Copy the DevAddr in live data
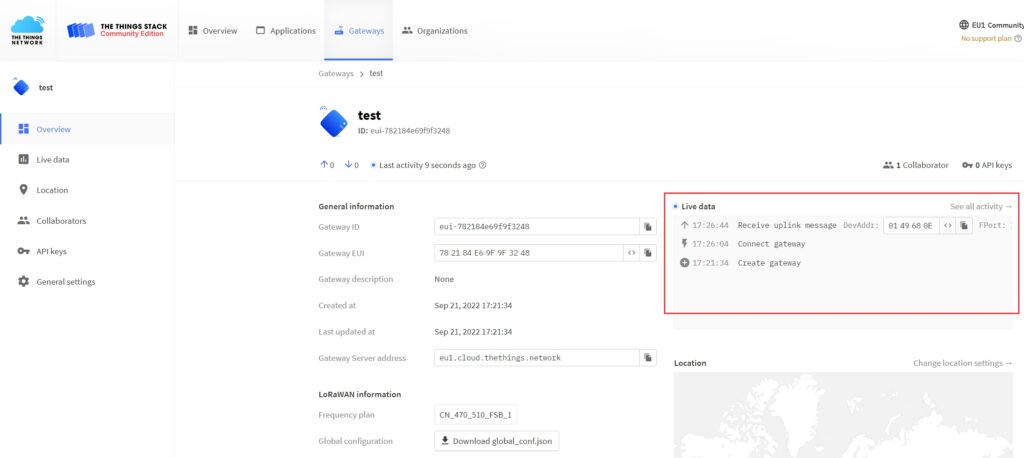The height and width of the screenshot is (458, 1024). click(964, 226)
